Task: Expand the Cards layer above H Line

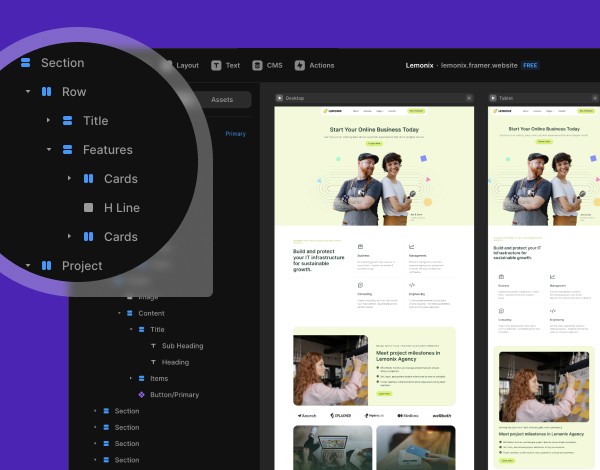Action: 69,178
